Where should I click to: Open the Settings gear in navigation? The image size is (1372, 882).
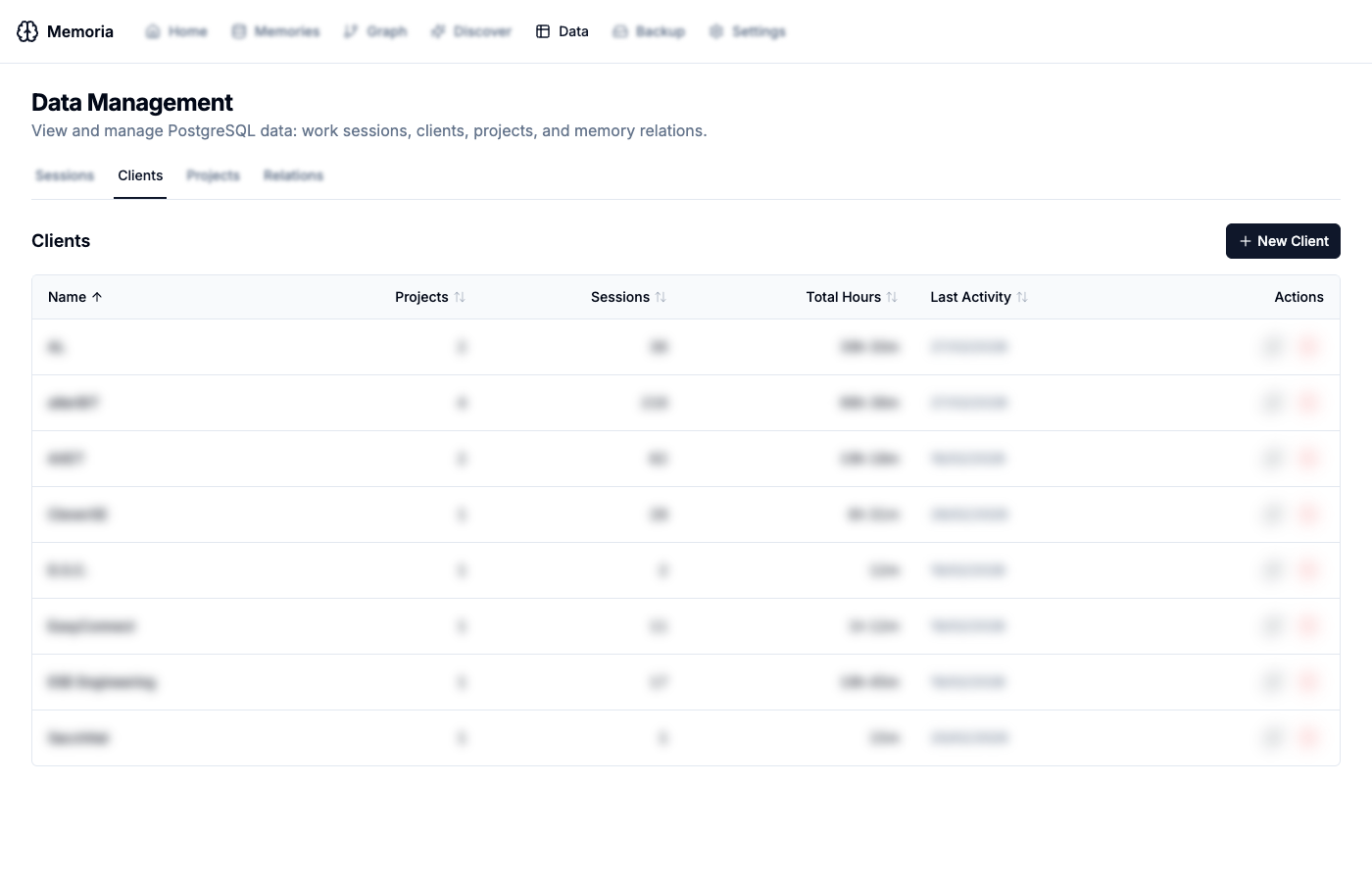(716, 31)
